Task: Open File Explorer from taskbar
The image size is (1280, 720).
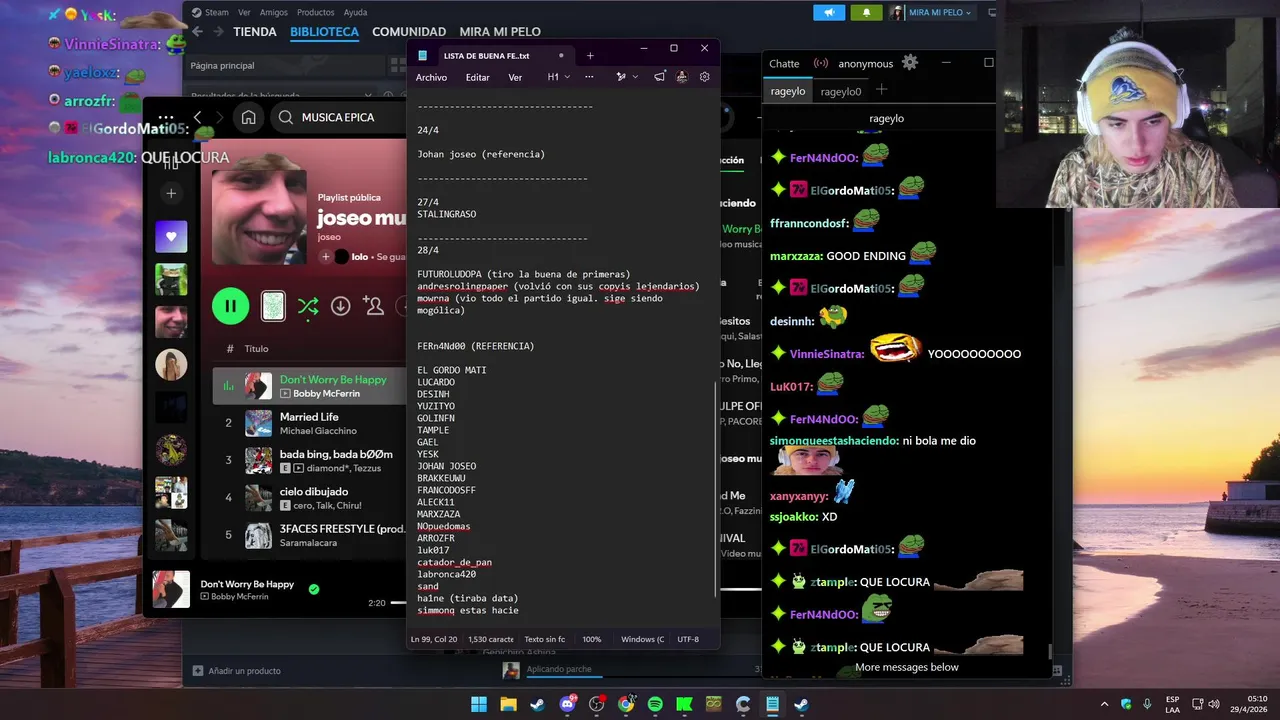Action: [508, 704]
